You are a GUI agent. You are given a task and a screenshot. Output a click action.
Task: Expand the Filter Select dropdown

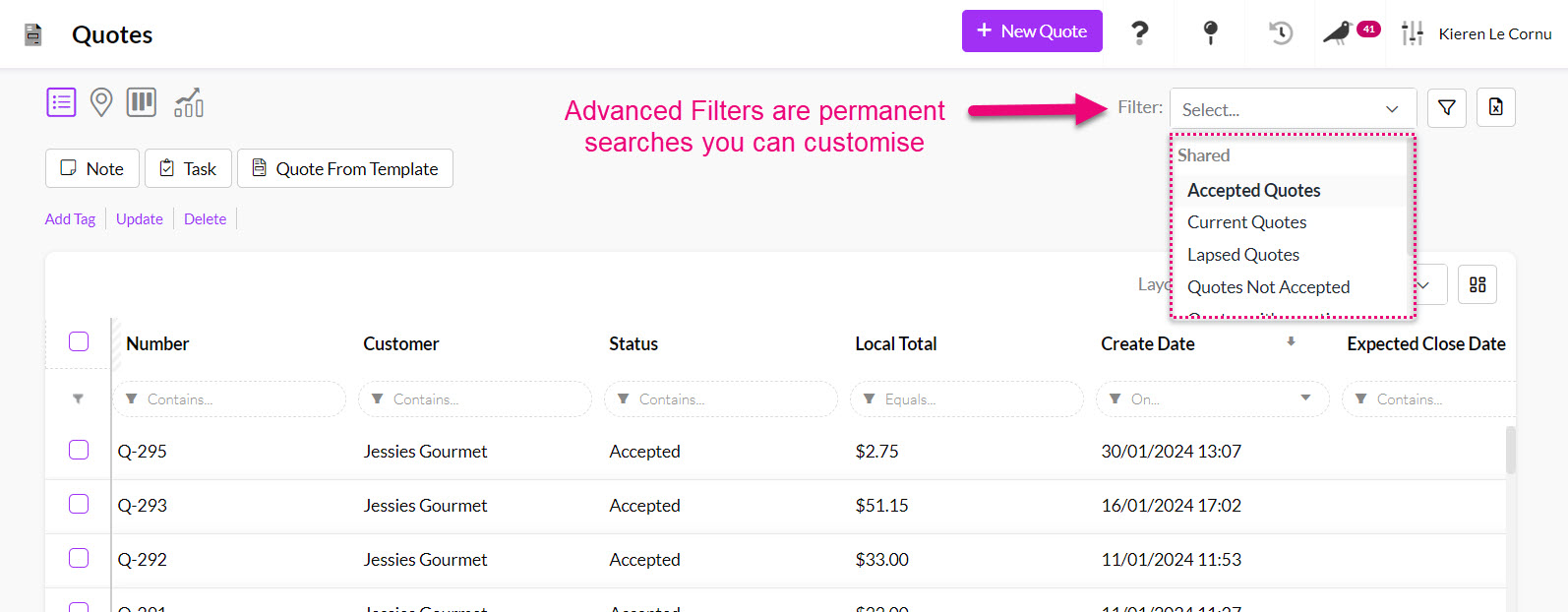1292,109
